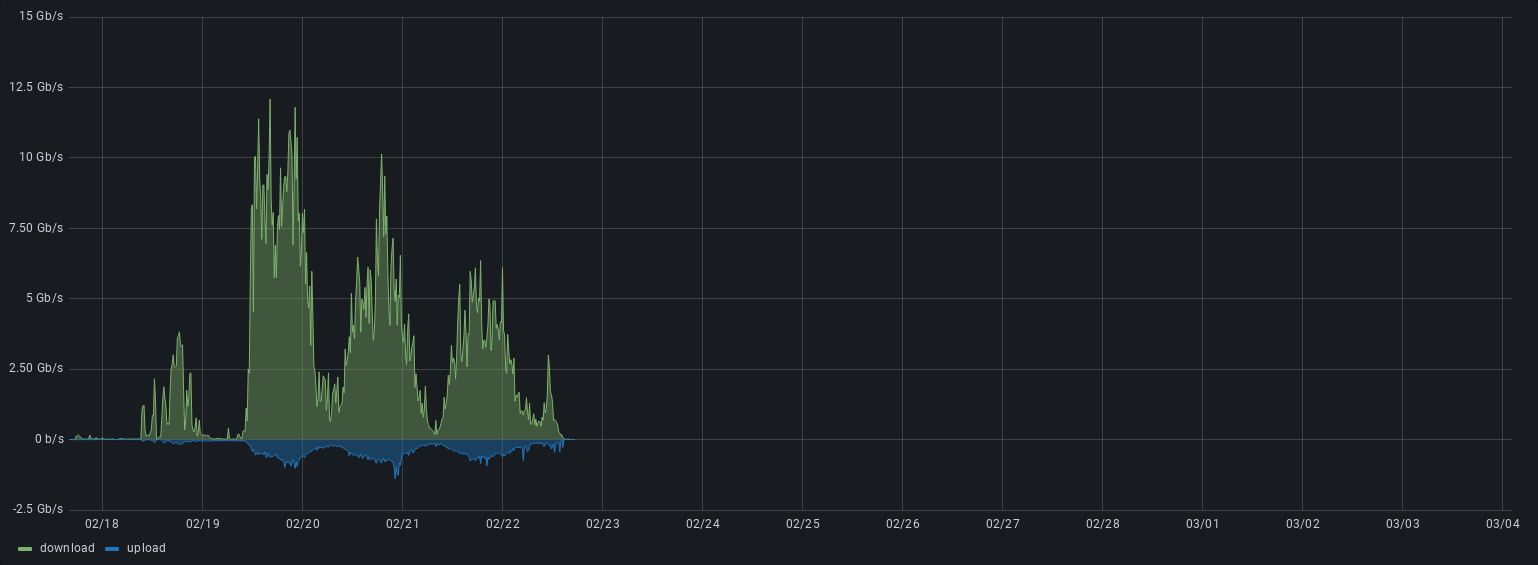
Task: Select the 02/26 date label on x-axis
Action: tap(902, 524)
